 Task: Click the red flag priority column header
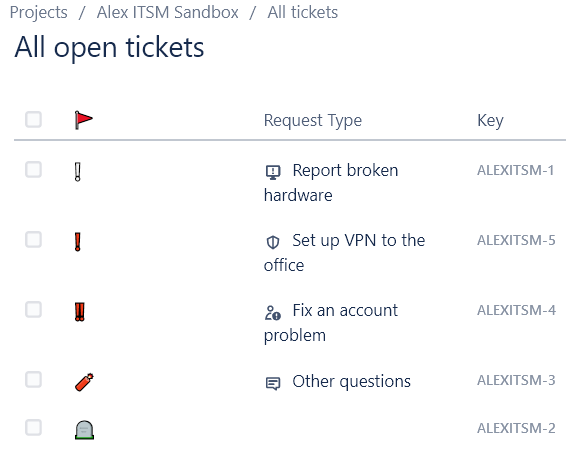coord(84,120)
